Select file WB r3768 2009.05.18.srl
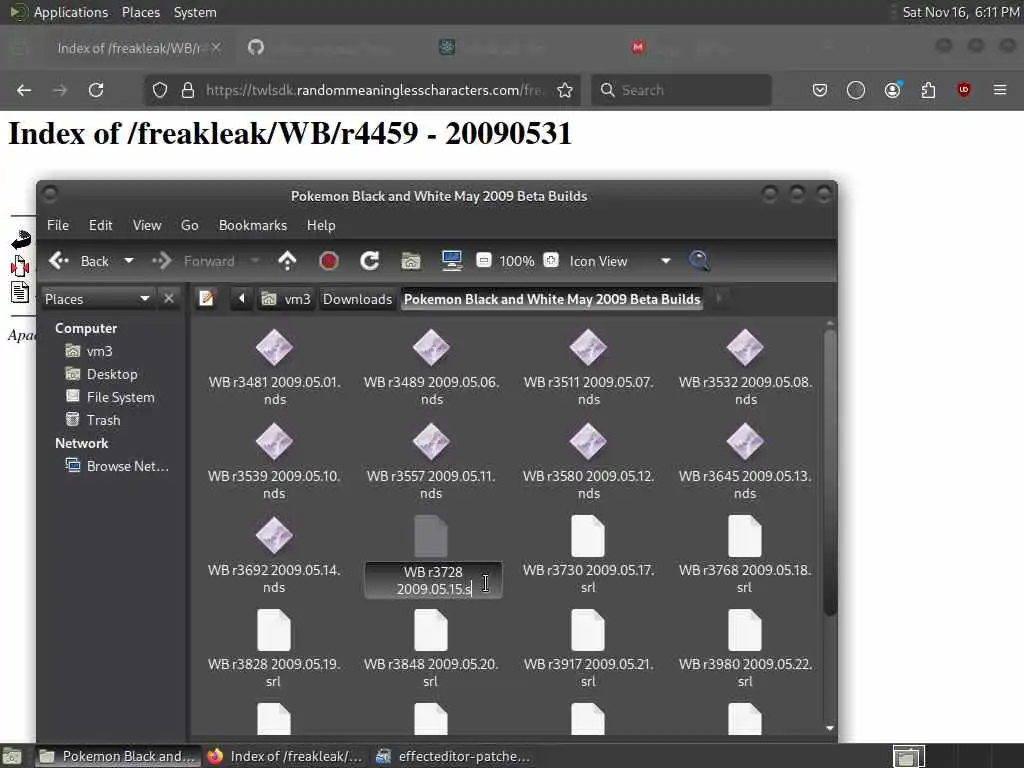1024x768 pixels. [745, 556]
